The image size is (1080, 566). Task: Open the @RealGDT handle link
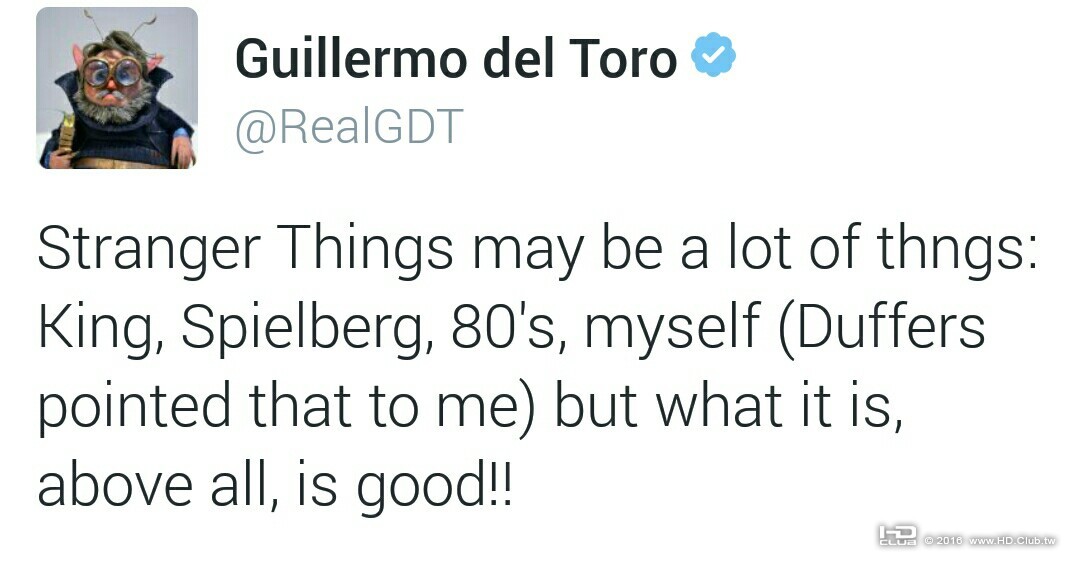click(x=349, y=128)
